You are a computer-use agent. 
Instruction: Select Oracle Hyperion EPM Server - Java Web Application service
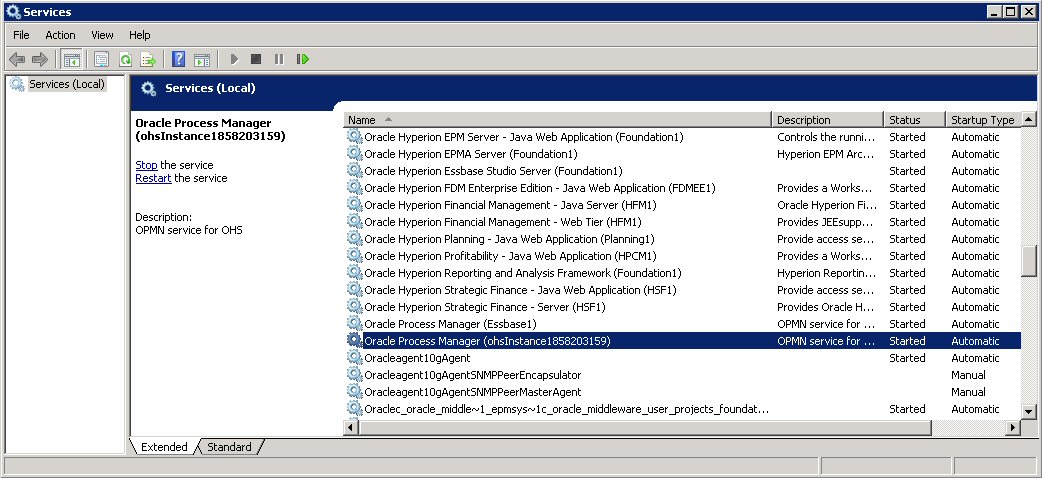(524, 137)
